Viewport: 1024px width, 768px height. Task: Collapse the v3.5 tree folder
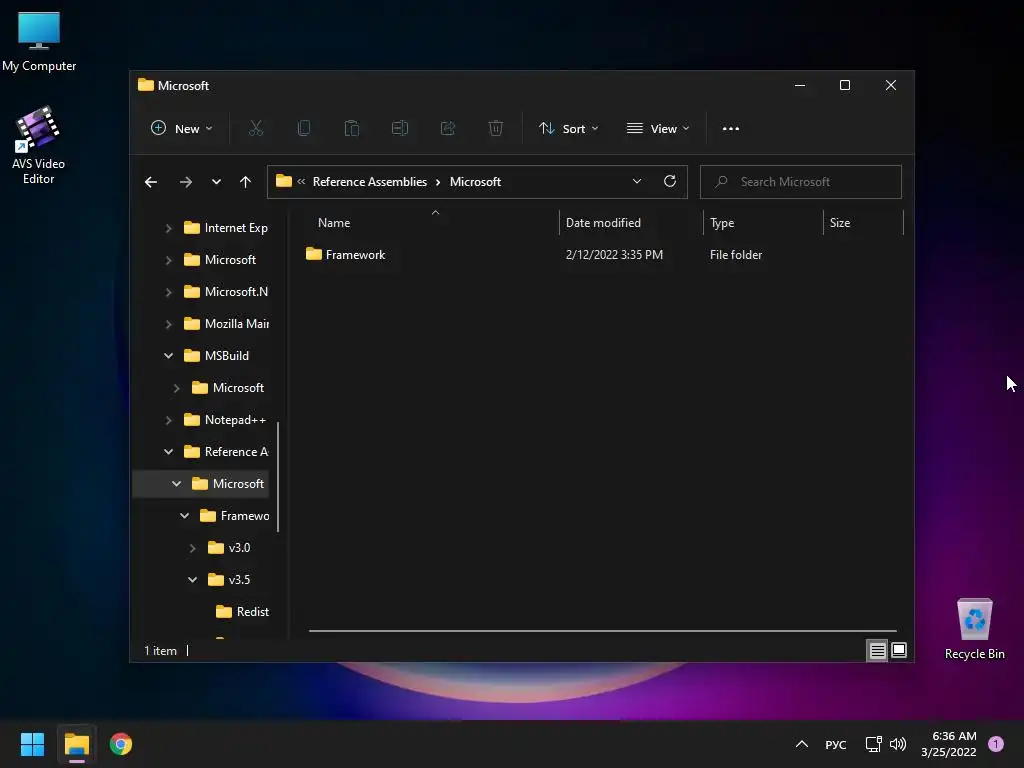click(x=193, y=580)
